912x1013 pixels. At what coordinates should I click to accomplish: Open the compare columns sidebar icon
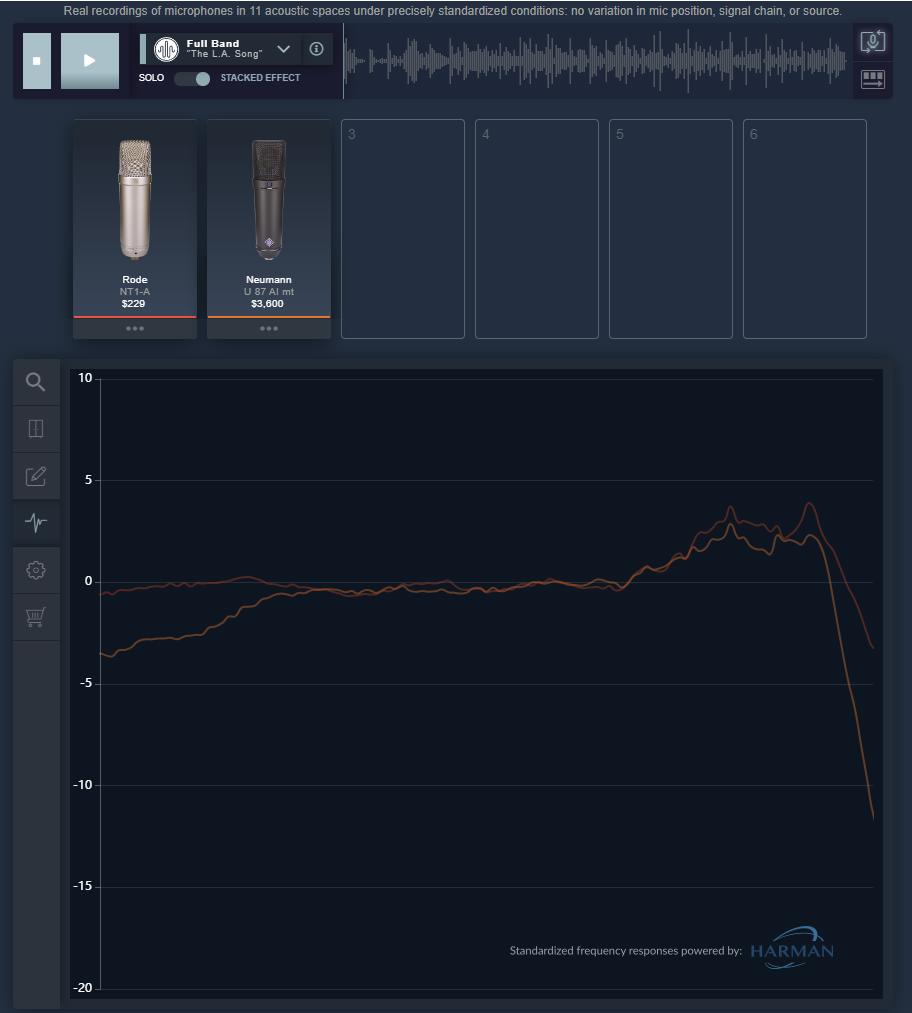point(36,429)
